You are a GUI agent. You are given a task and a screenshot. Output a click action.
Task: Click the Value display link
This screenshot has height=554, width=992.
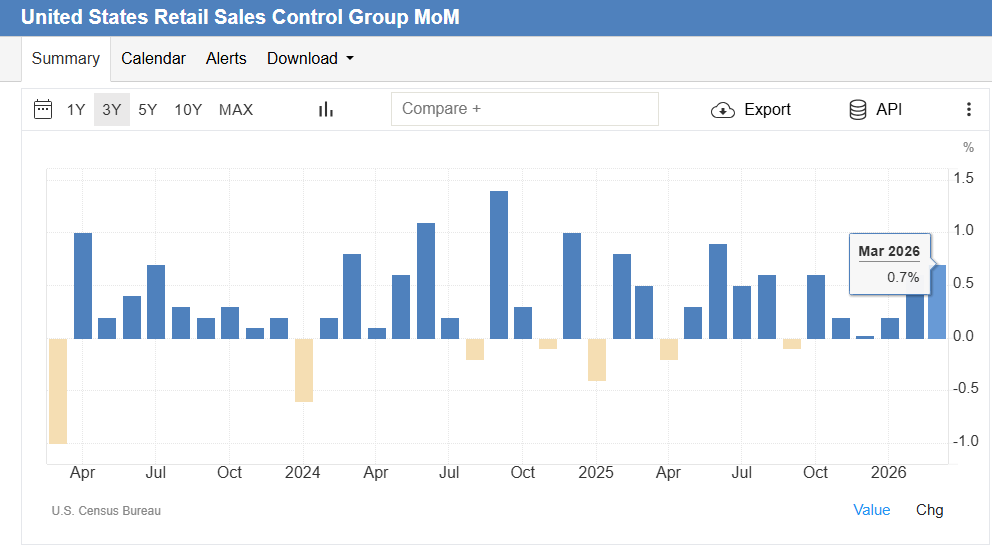pos(871,510)
